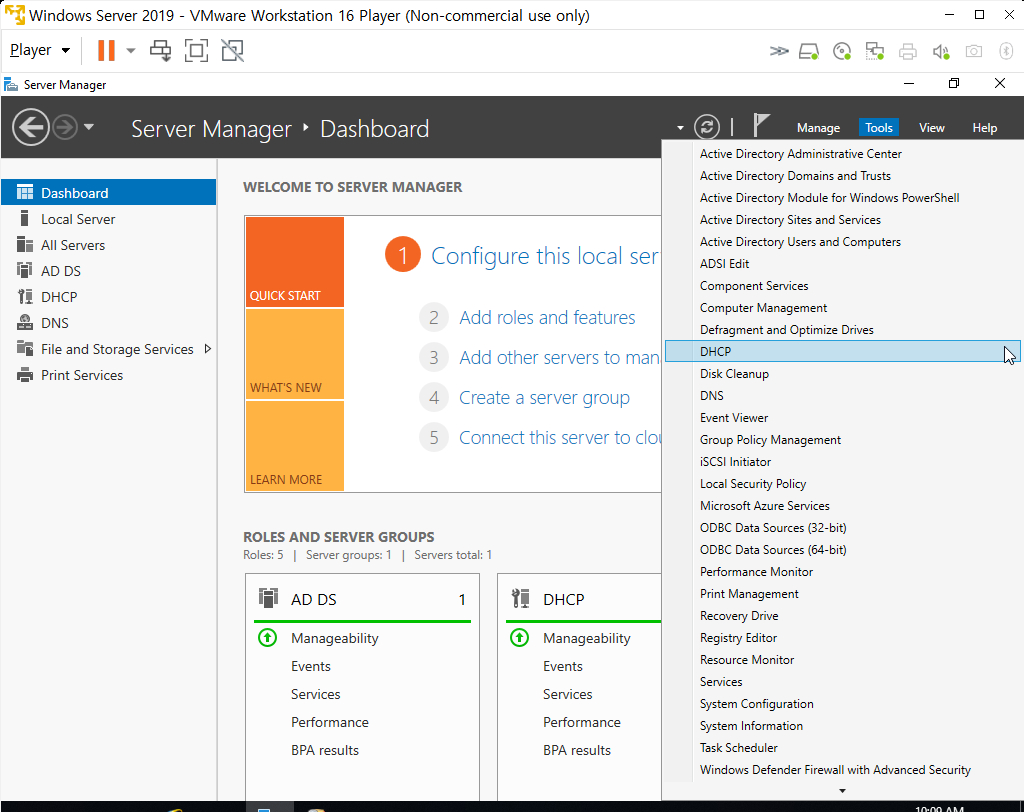Open Task Scheduler from Tools menu
1024x812 pixels.
[x=842, y=747]
